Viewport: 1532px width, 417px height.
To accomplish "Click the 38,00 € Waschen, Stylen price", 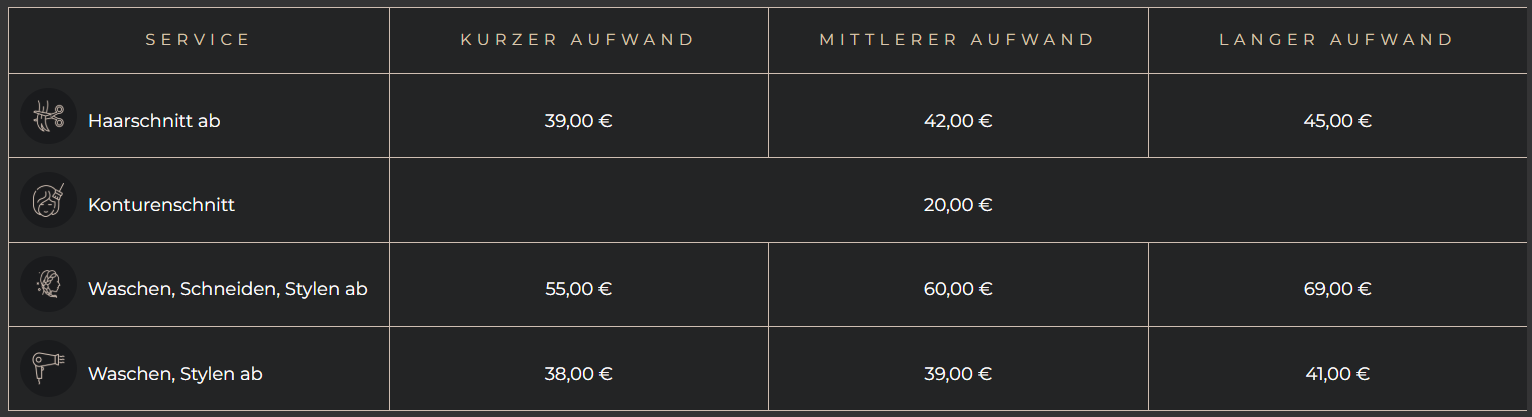I will pos(579,374).
